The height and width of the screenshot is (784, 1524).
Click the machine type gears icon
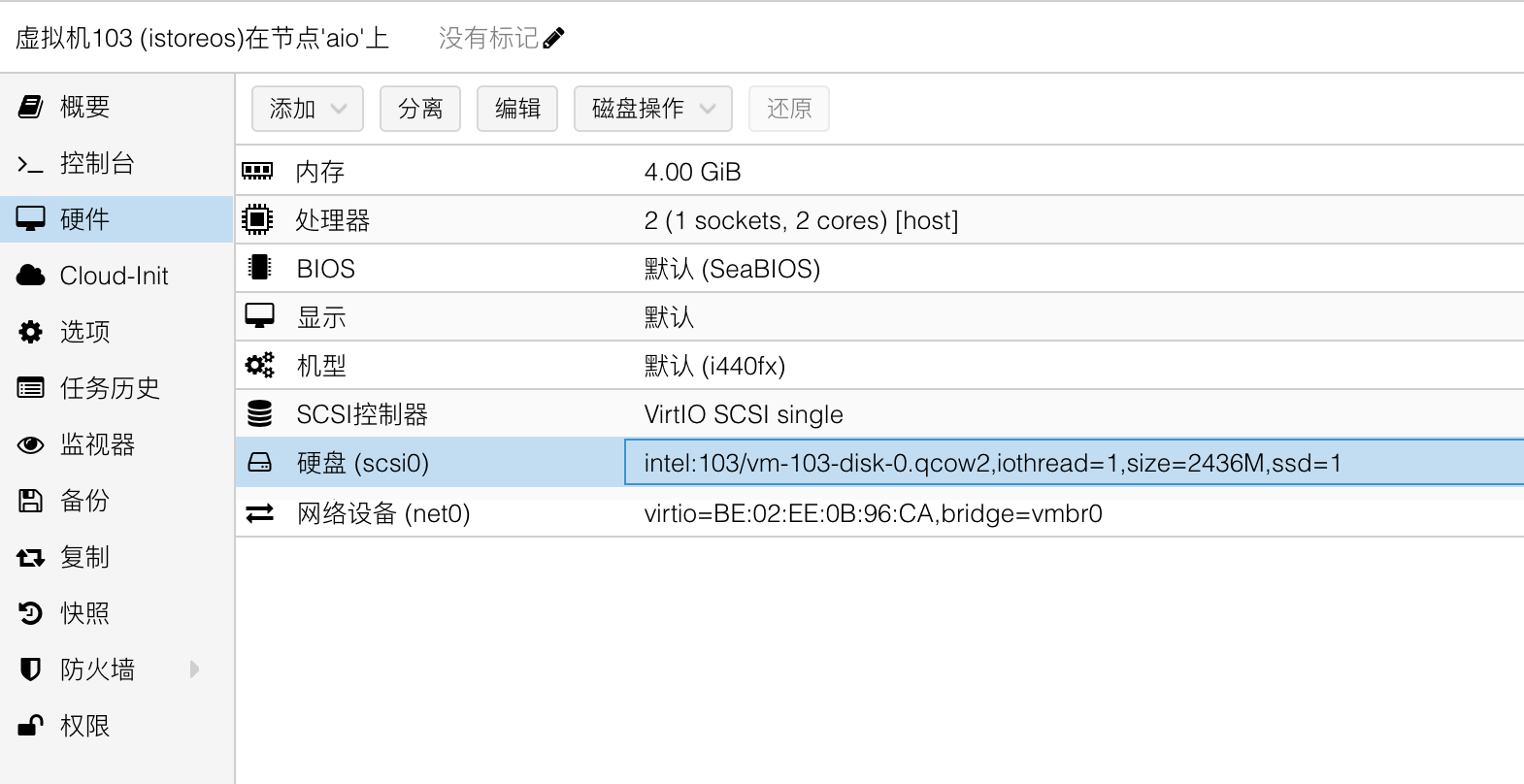coord(259,366)
